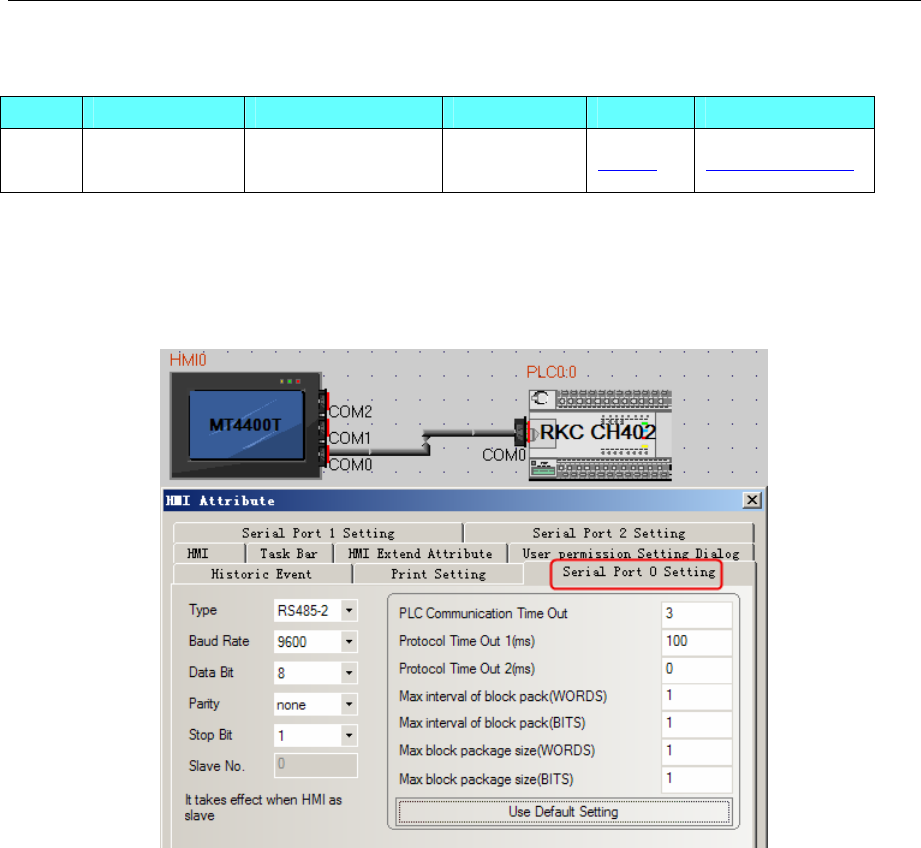Click the Protocol Time Out 1(ms) field
The width and height of the screenshot is (921, 848).
[697, 641]
